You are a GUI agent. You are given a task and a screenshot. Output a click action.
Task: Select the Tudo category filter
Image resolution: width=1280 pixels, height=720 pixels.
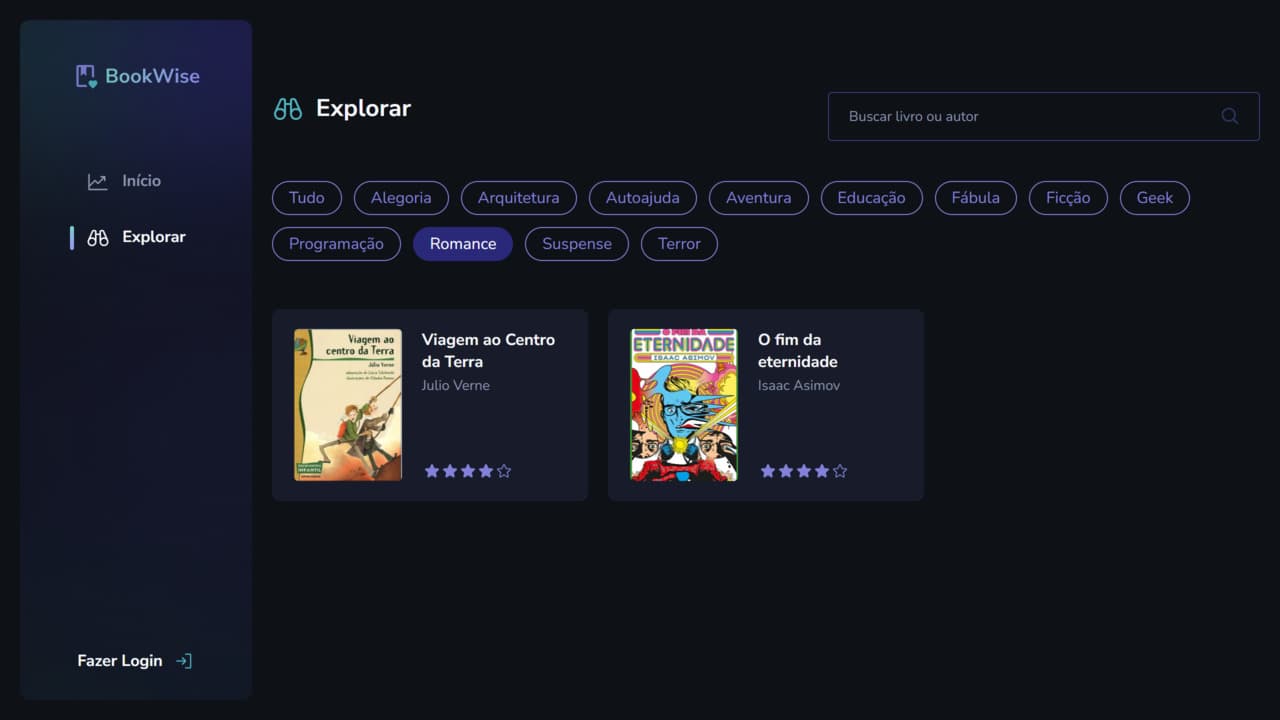tap(306, 198)
